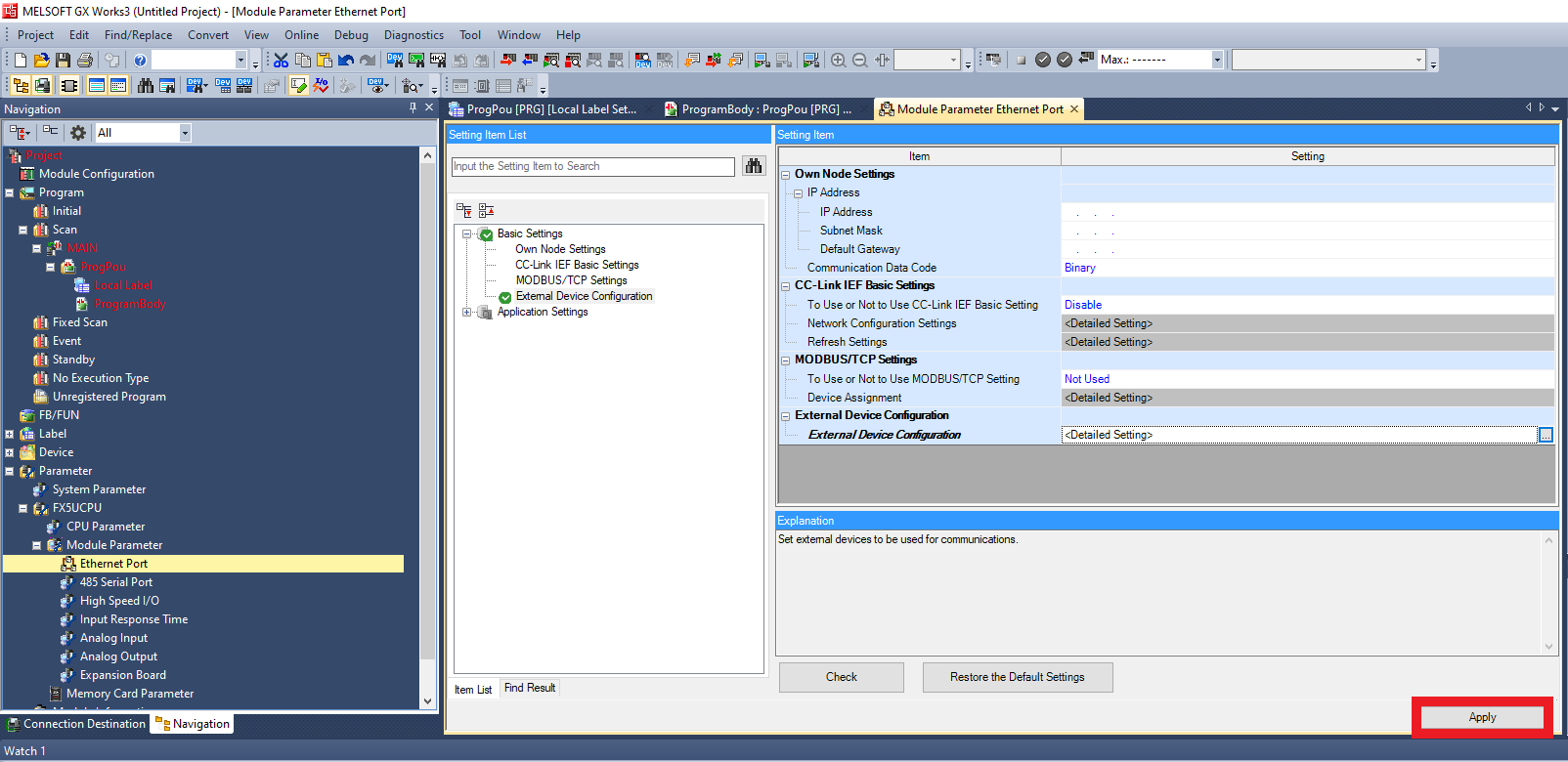The height and width of the screenshot is (762, 1568).
Task: Collapse the Own Node Settings group
Action: pyautogui.click(x=785, y=175)
